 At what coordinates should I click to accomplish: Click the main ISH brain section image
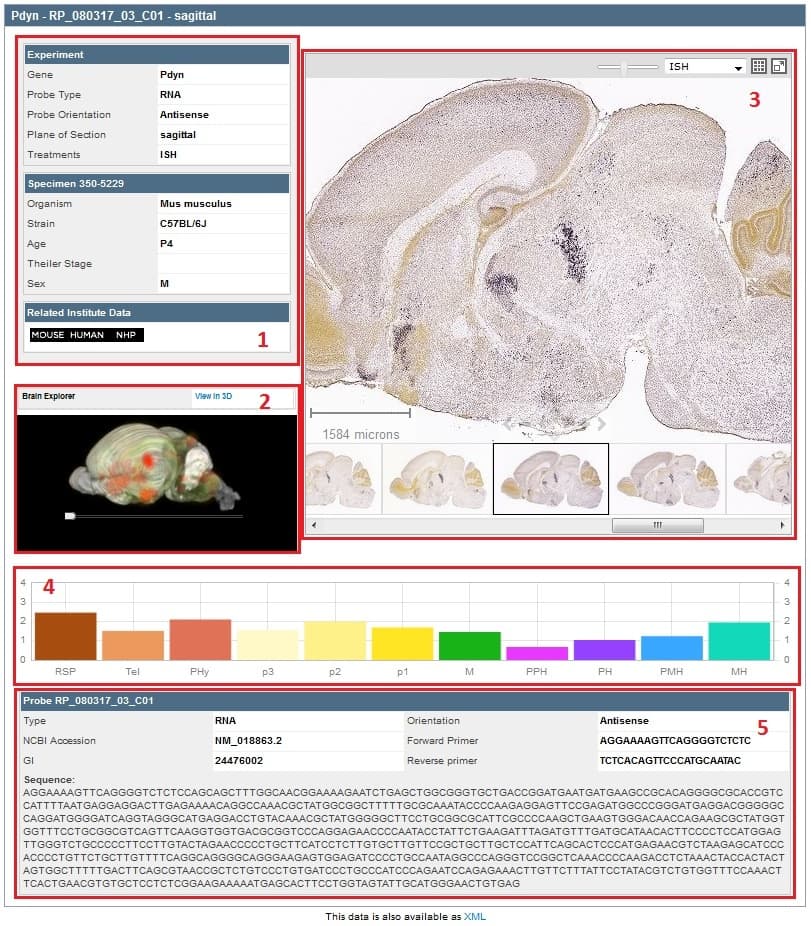click(548, 260)
